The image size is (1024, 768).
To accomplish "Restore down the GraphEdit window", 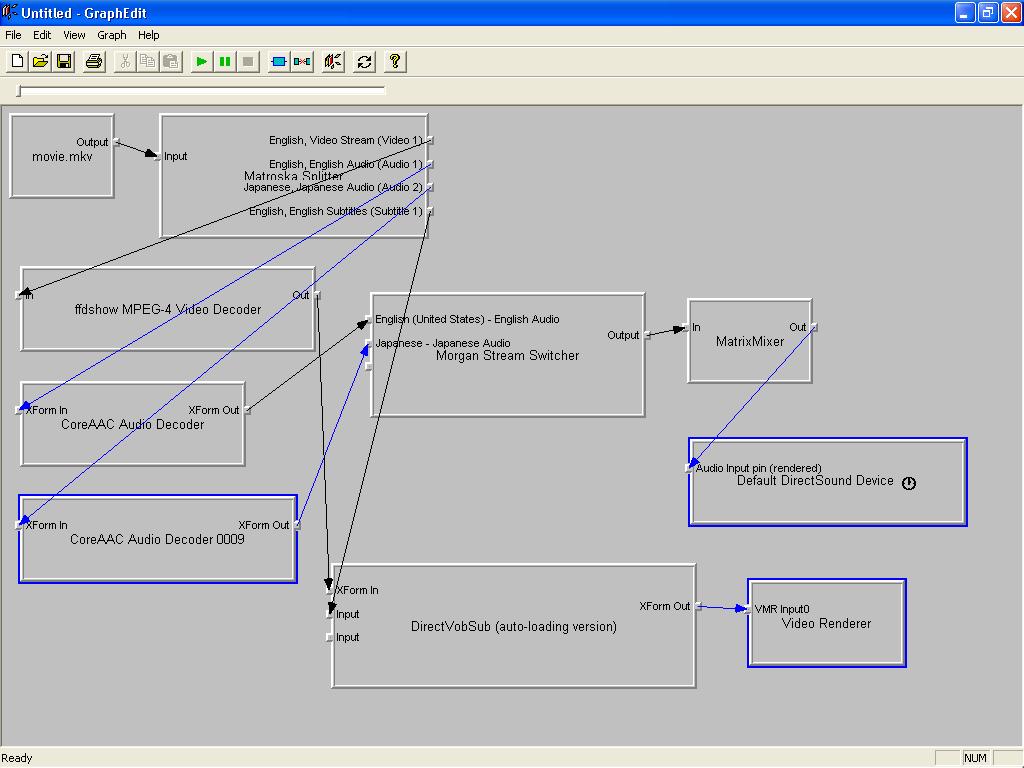I will [x=988, y=12].
